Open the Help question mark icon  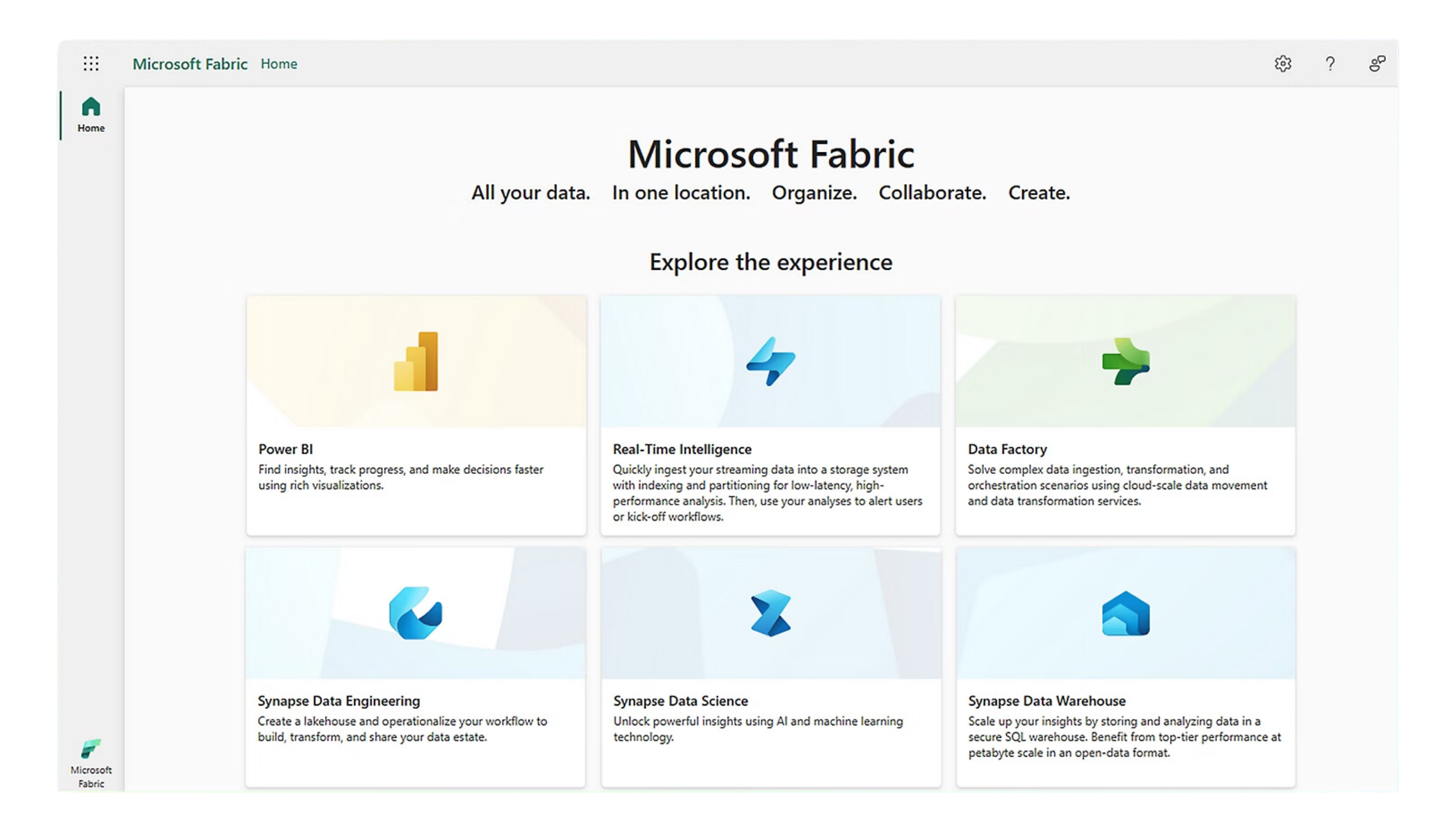click(x=1330, y=63)
